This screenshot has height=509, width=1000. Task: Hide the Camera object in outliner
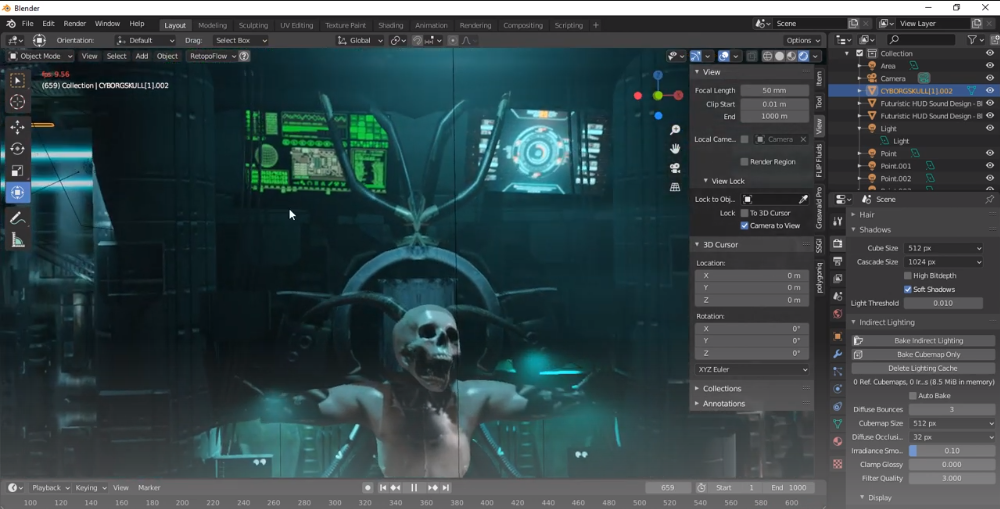pyautogui.click(x=990, y=78)
